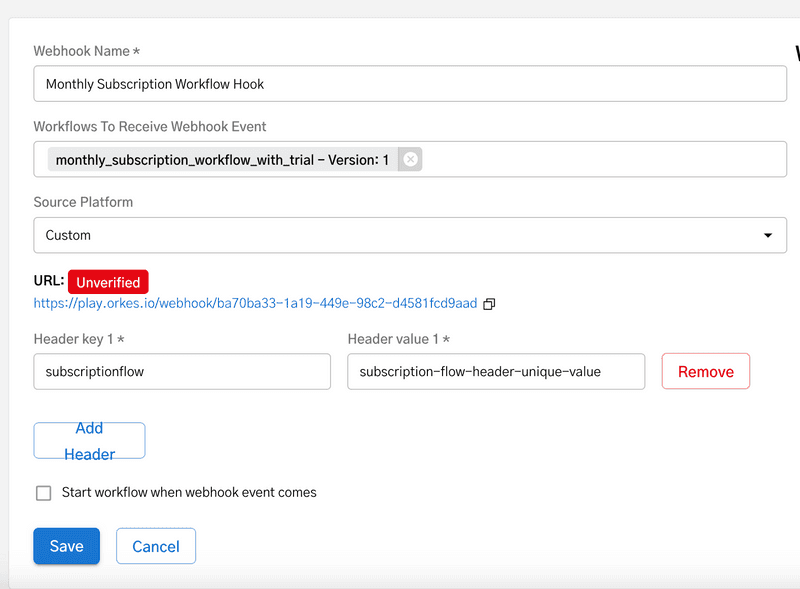Edit the Header value 1 text box
The width and height of the screenshot is (800, 589).
[496, 371]
